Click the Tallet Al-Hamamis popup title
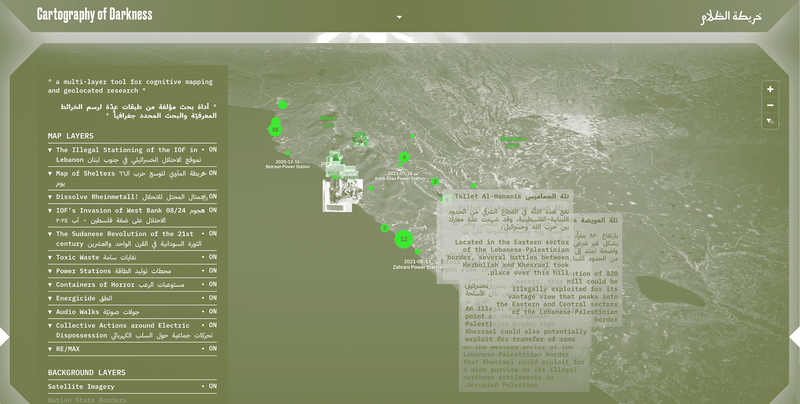Image resolution: width=800 pixels, height=404 pixels. pyautogui.click(x=512, y=196)
